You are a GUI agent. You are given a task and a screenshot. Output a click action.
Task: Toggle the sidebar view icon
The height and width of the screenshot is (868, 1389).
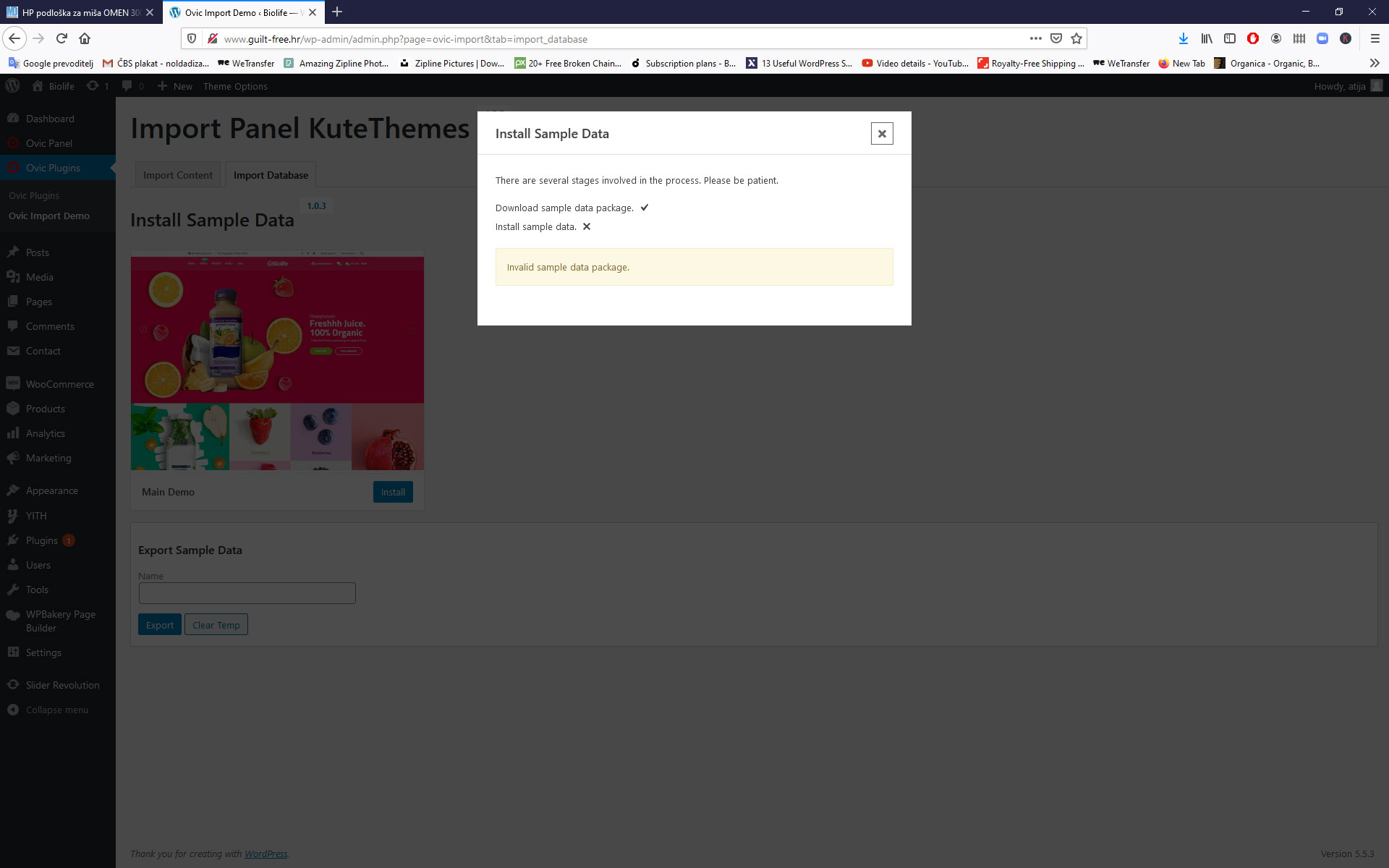click(1230, 38)
